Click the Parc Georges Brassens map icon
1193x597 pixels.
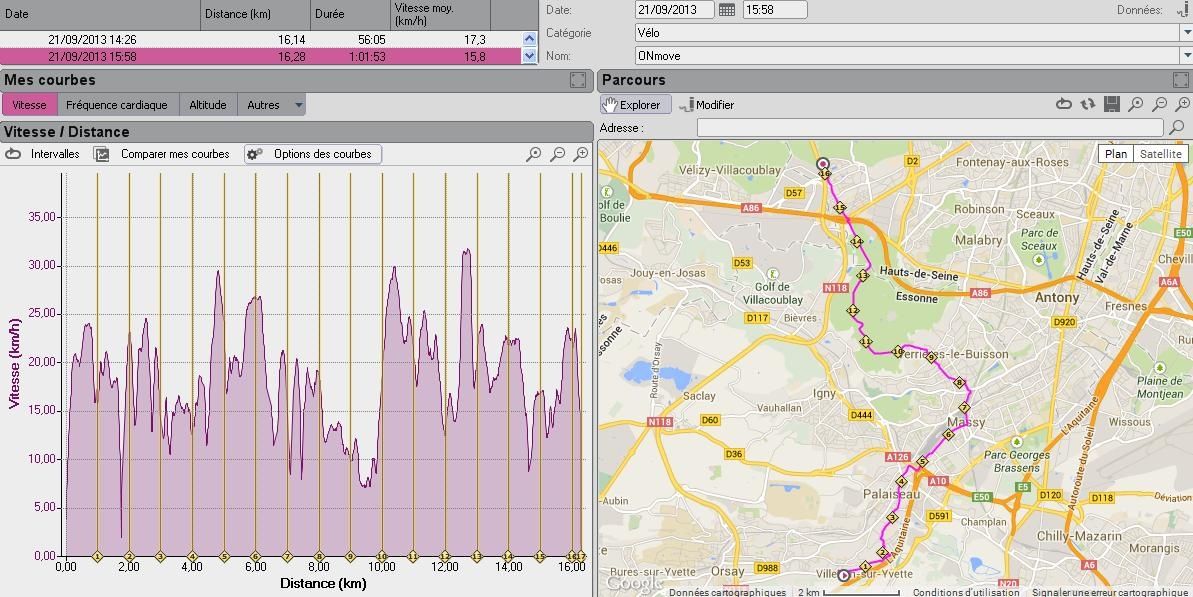[x=1016, y=441]
